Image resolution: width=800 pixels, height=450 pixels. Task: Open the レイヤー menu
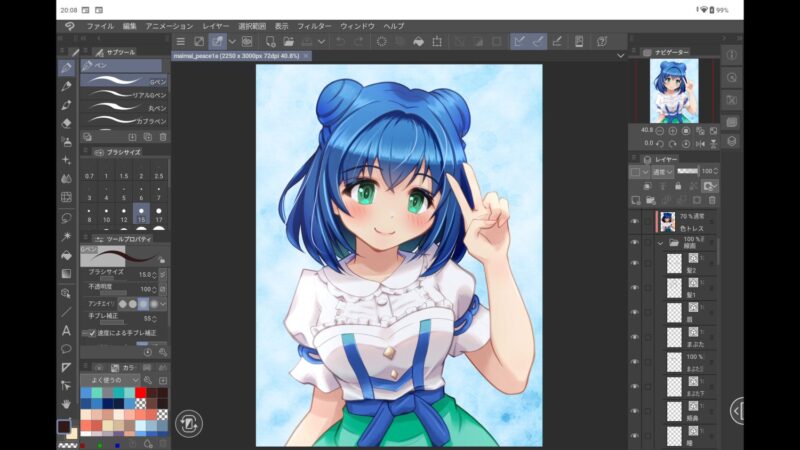pos(215,25)
